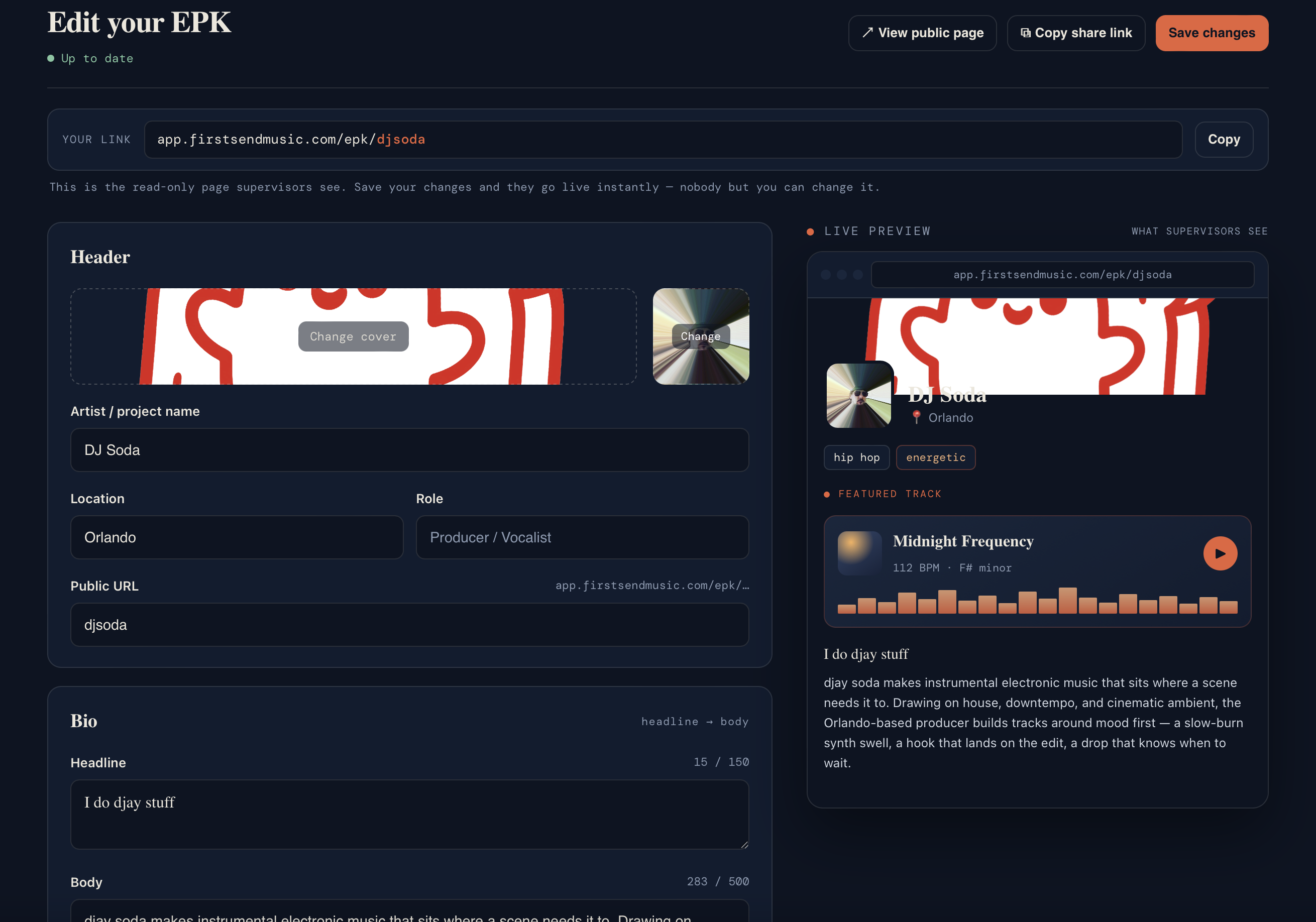
Task: Click the arrow icon in View public page
Action: [868, 33]
